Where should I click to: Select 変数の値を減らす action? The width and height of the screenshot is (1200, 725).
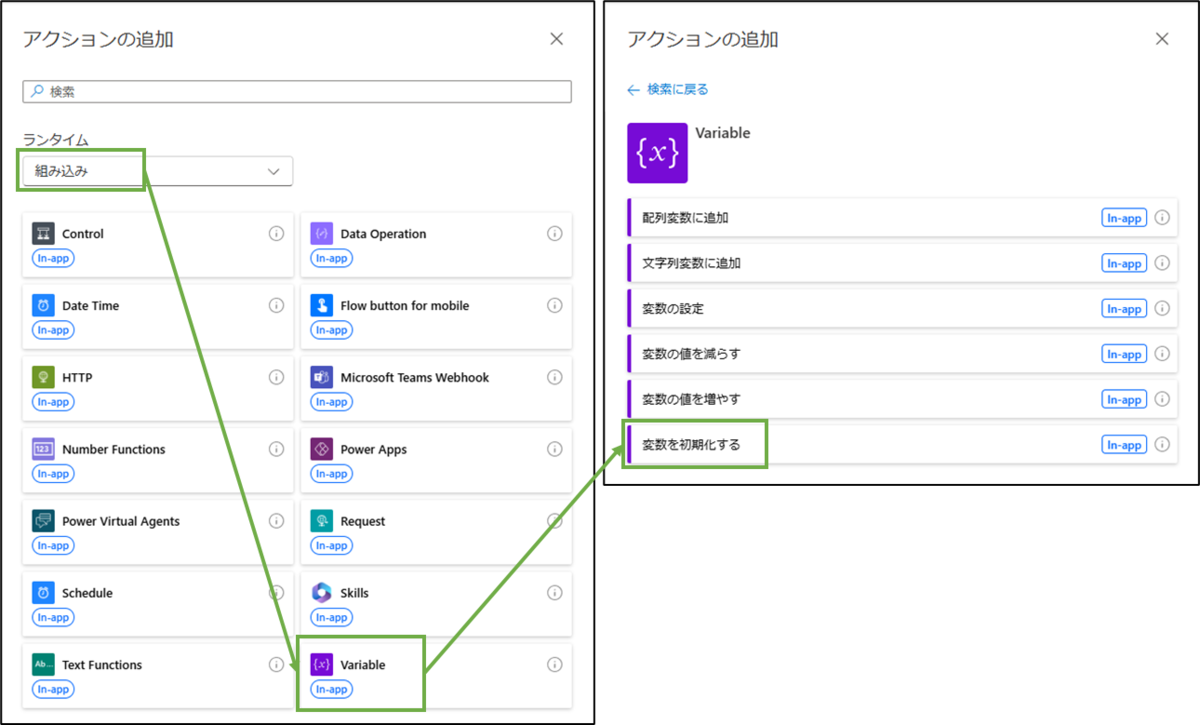902,354
